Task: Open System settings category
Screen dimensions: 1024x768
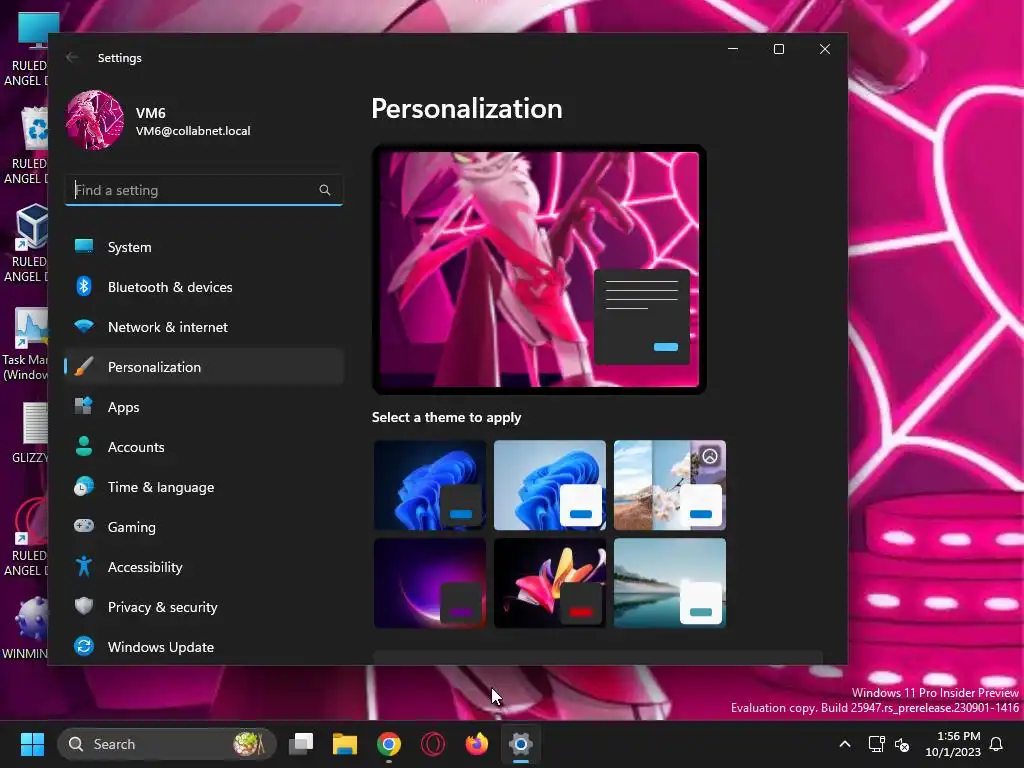Action: (x=204, y=247)
